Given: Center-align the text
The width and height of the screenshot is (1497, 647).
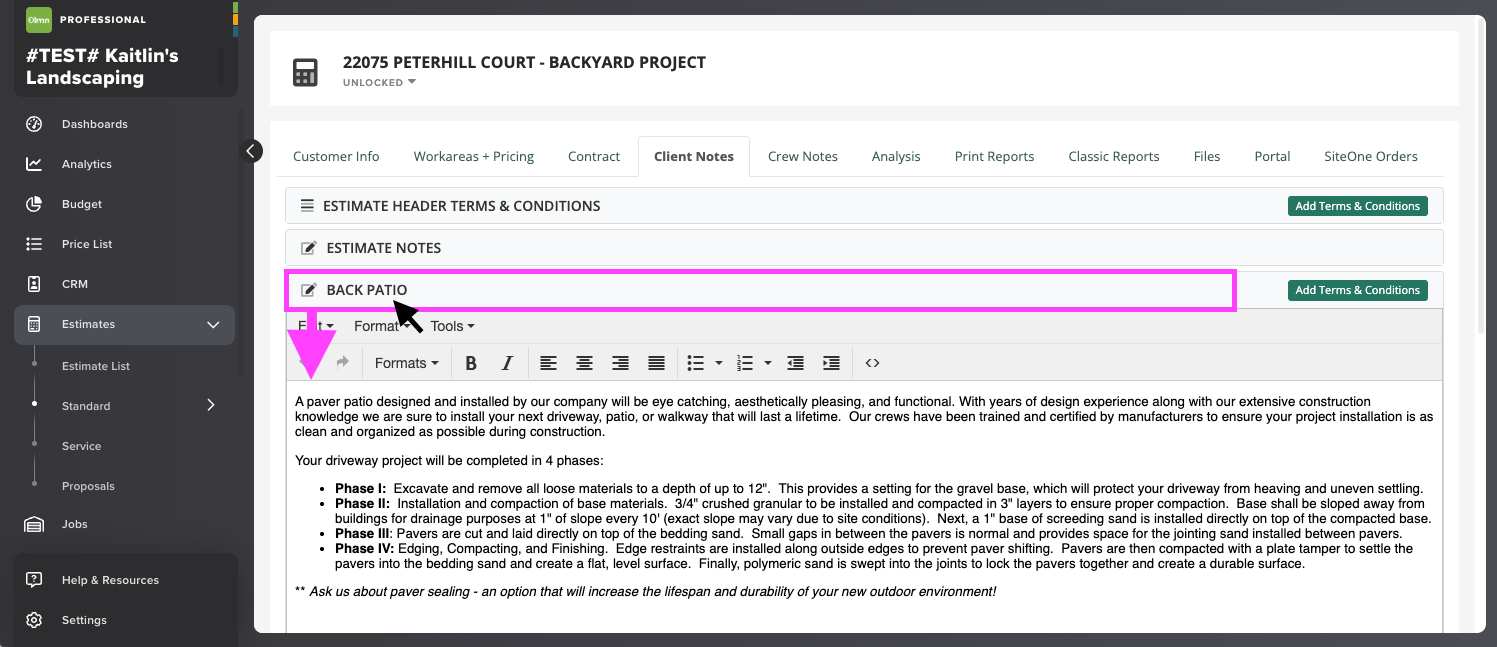Looking at the screenshot, I should [584, 363].
